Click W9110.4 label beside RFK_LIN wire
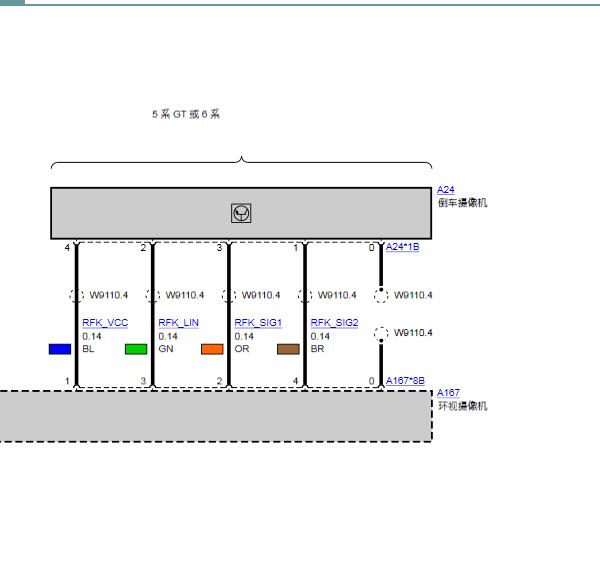 [185, 295]
